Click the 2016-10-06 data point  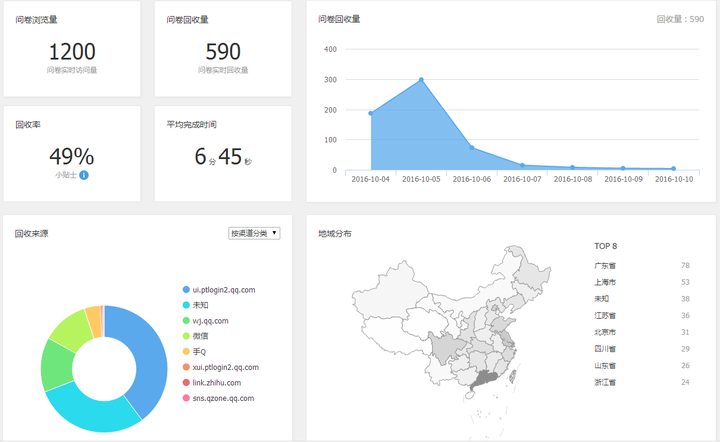click(472, 148)
